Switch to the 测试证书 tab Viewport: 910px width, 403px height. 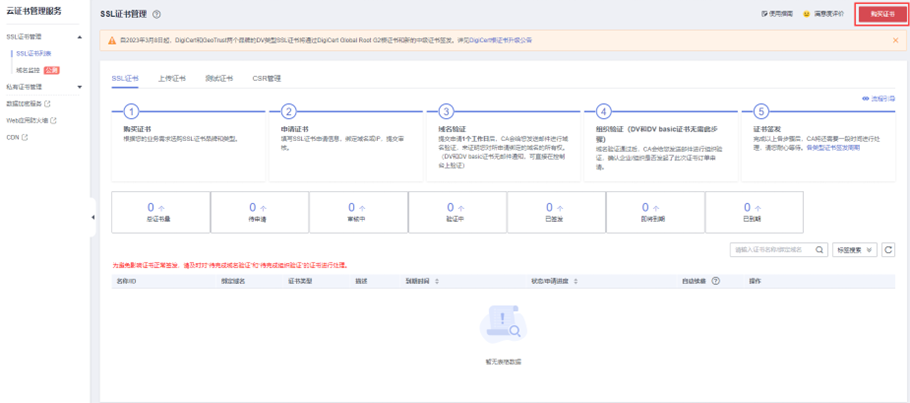[x=219, y=78]
